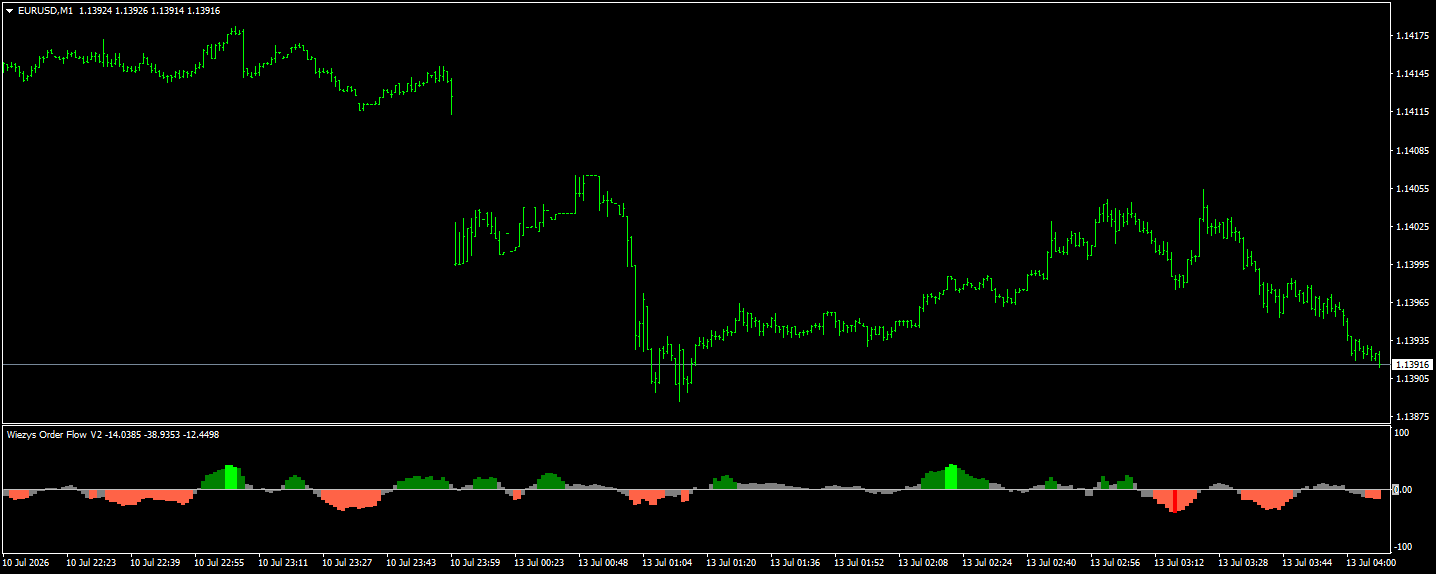Click the 1.14115 price axis label
Screen dimensions: 1436x574
click(1412, 112)
